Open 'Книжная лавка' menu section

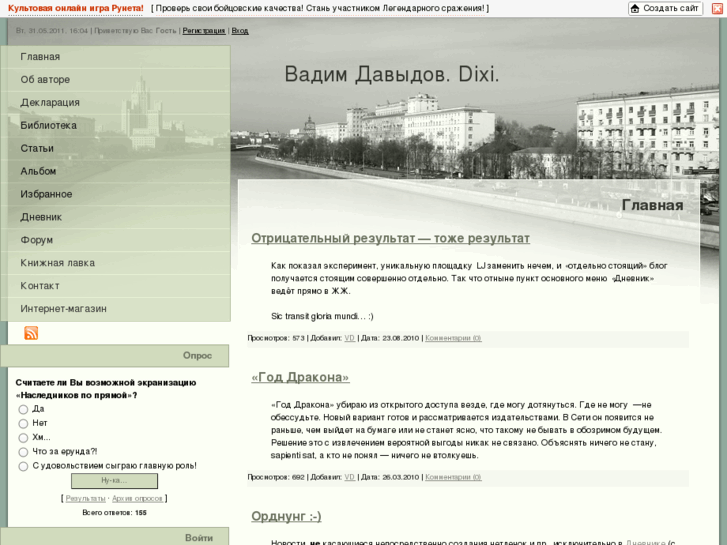[58, 263]
